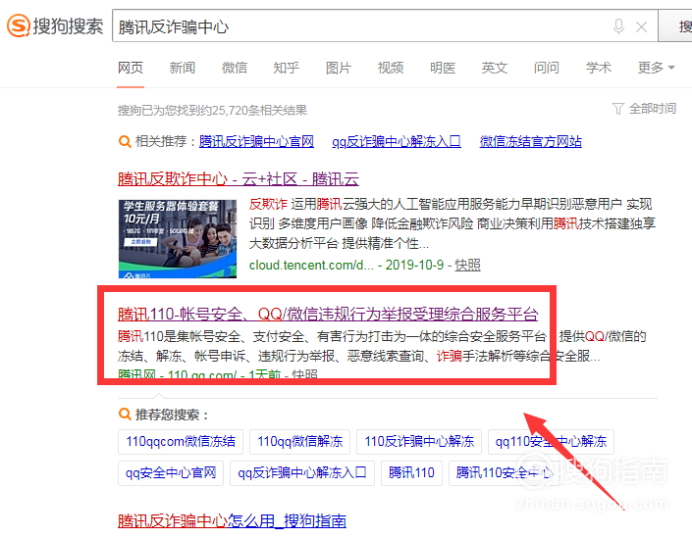Open the 学术 tab
Screen dimensions: 692x538
599,68
